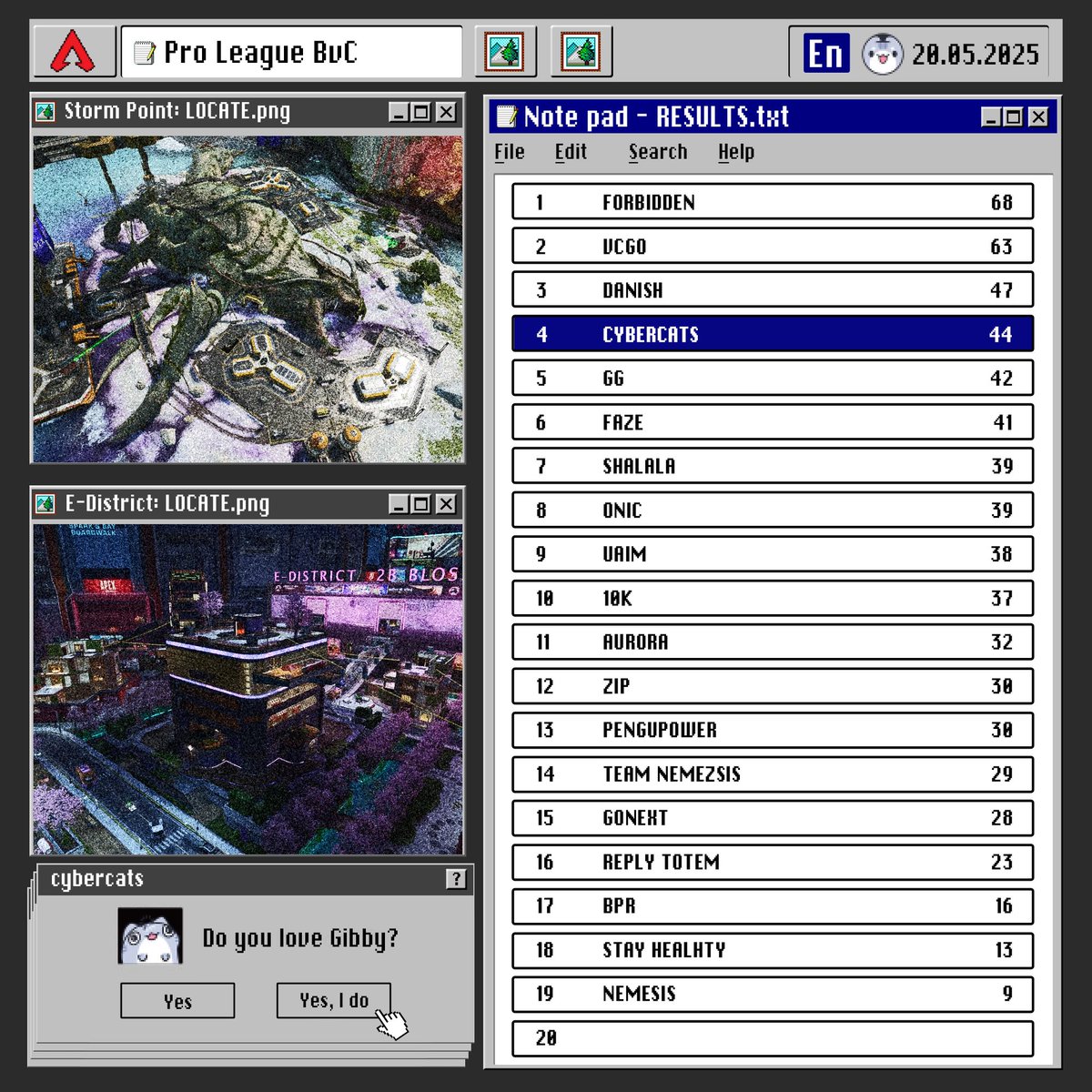The width and height of the screenshot is (1092, 1092).
Task: Select the ZIP row in results
Action: click(773, 685)
